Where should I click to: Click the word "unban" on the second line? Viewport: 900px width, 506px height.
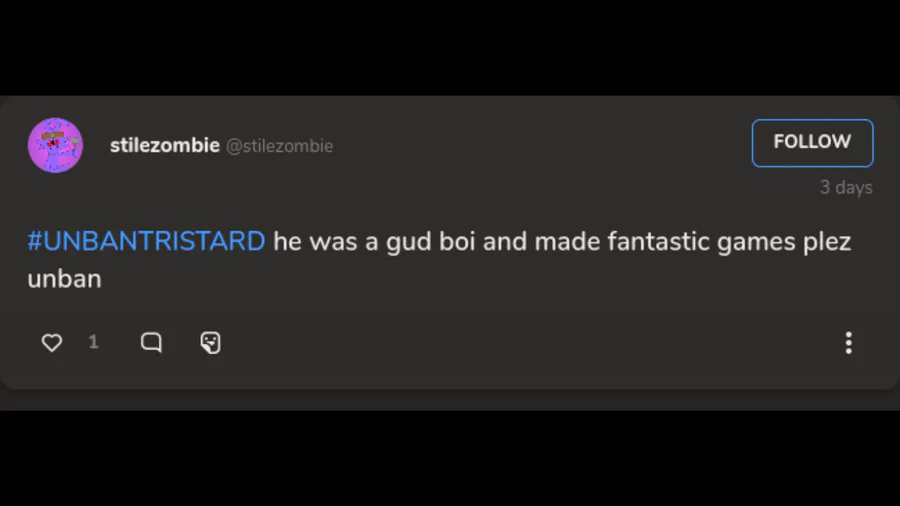pyautogui.click(x=64, y=278)
